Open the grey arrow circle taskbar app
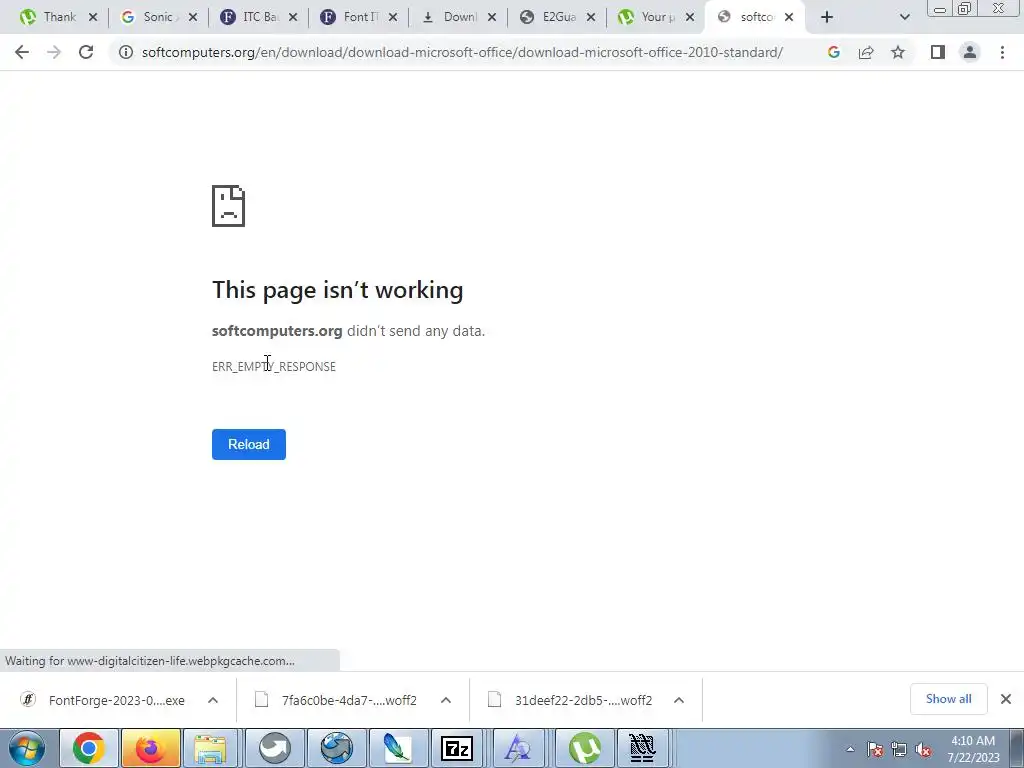1024x768 pixels. 274,748
